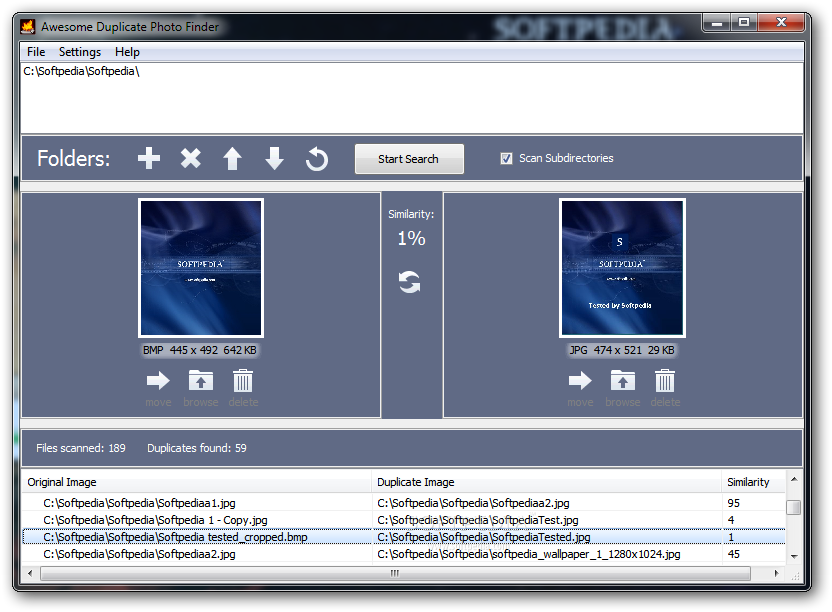The height and width of the screenshot is (612, 832).
Task: Click the delete trash icon under the JPG image
Action: coord(665,381)
